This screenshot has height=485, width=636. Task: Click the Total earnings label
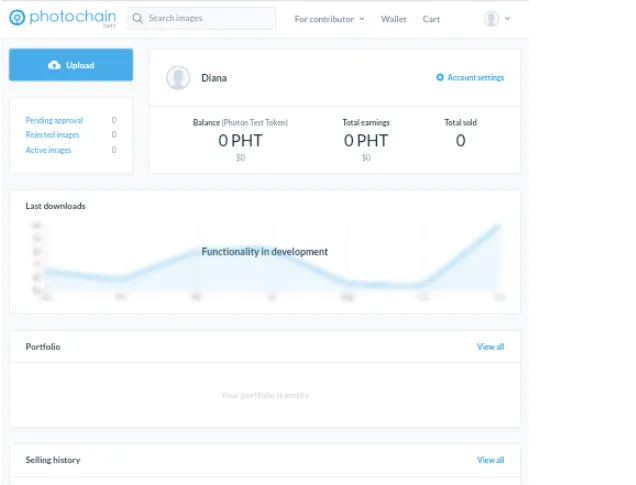point(366,122)
